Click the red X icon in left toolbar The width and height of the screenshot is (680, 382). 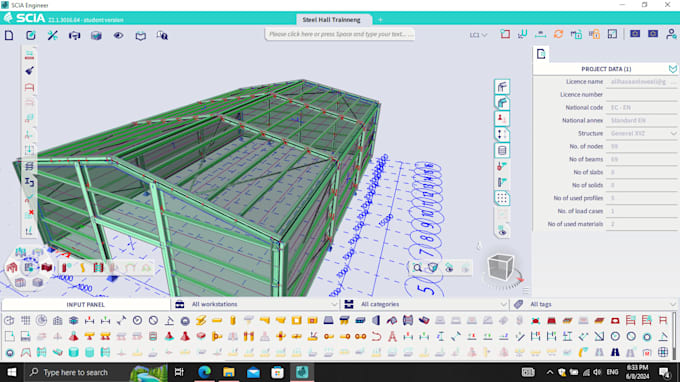pos(29,213)
